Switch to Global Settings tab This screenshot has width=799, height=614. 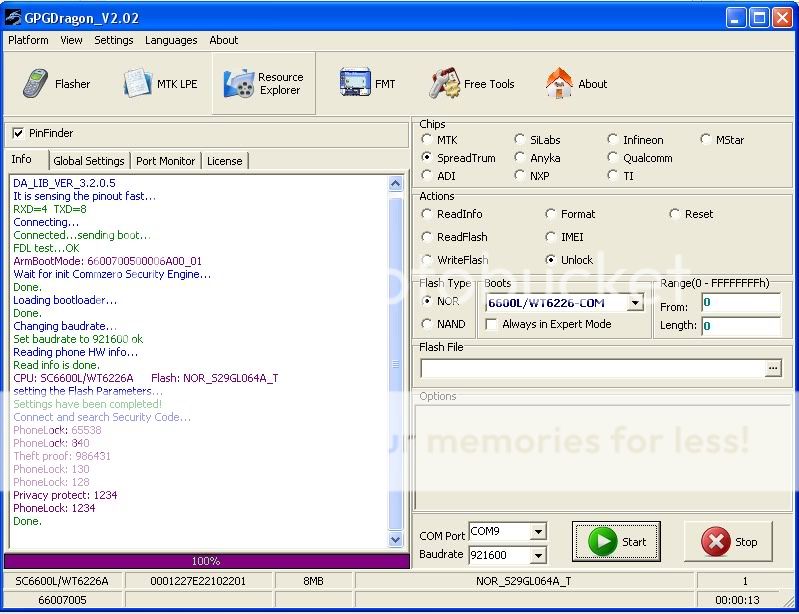89,161
